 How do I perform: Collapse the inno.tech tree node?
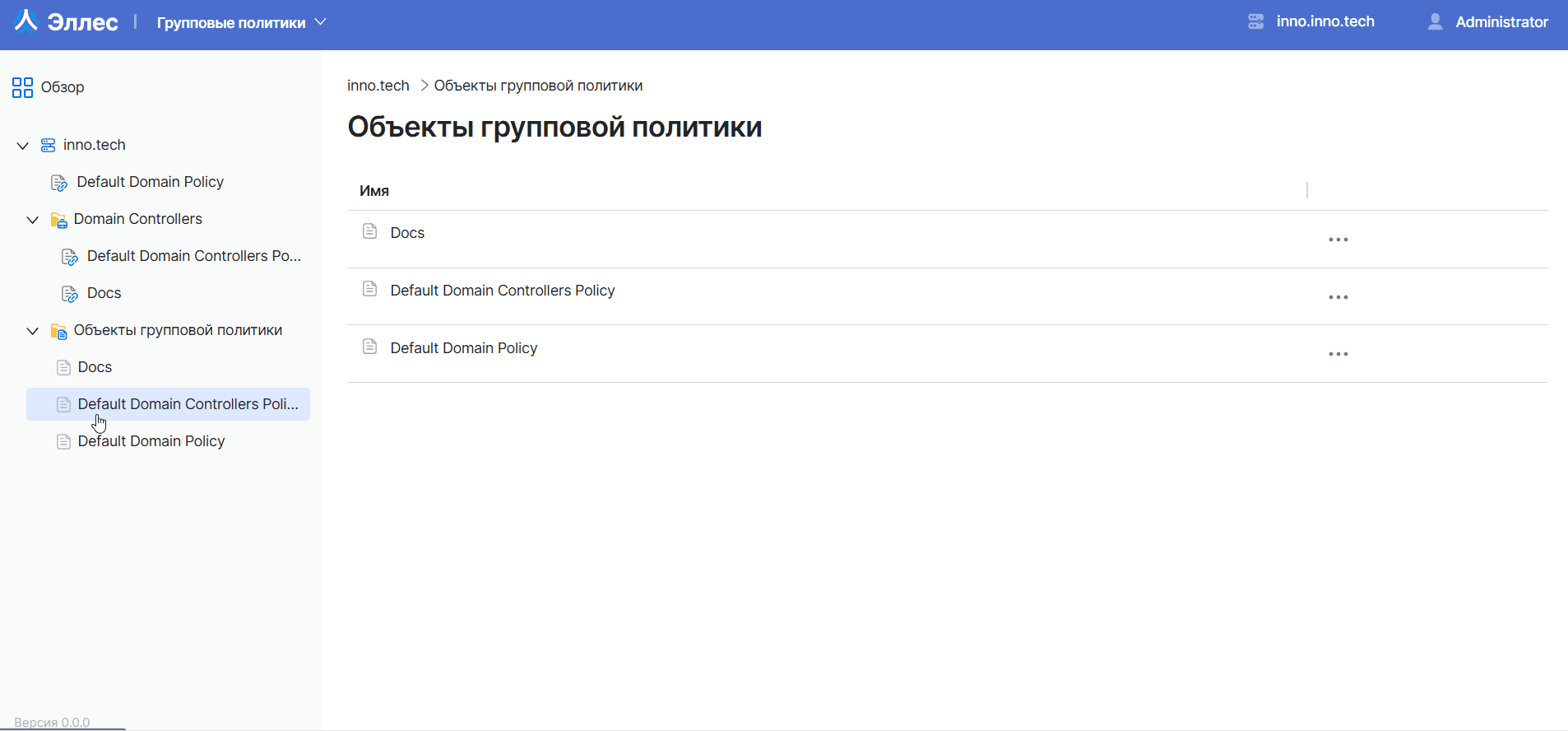tap(23, 146)
